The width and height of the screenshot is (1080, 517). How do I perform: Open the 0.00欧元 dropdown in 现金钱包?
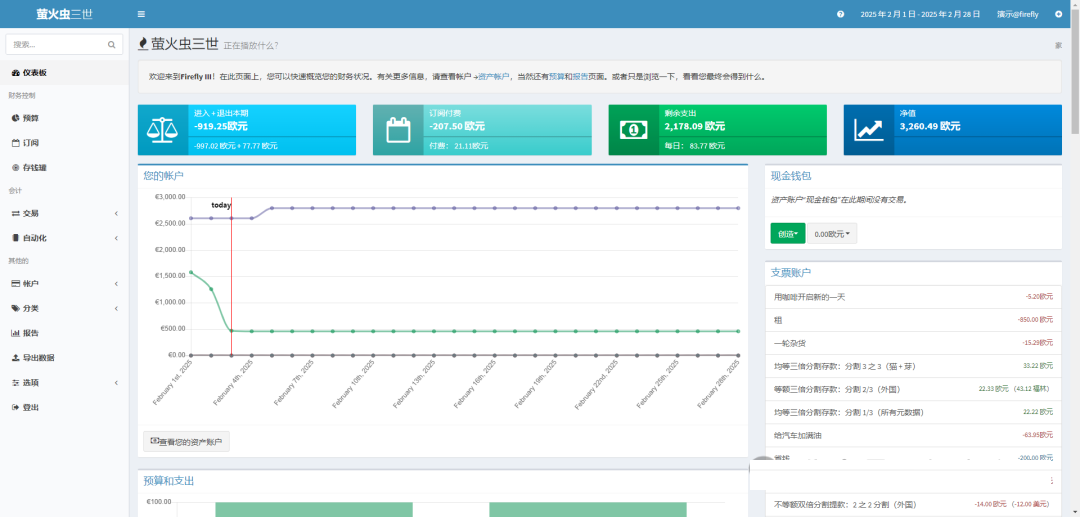coord(832,234)
